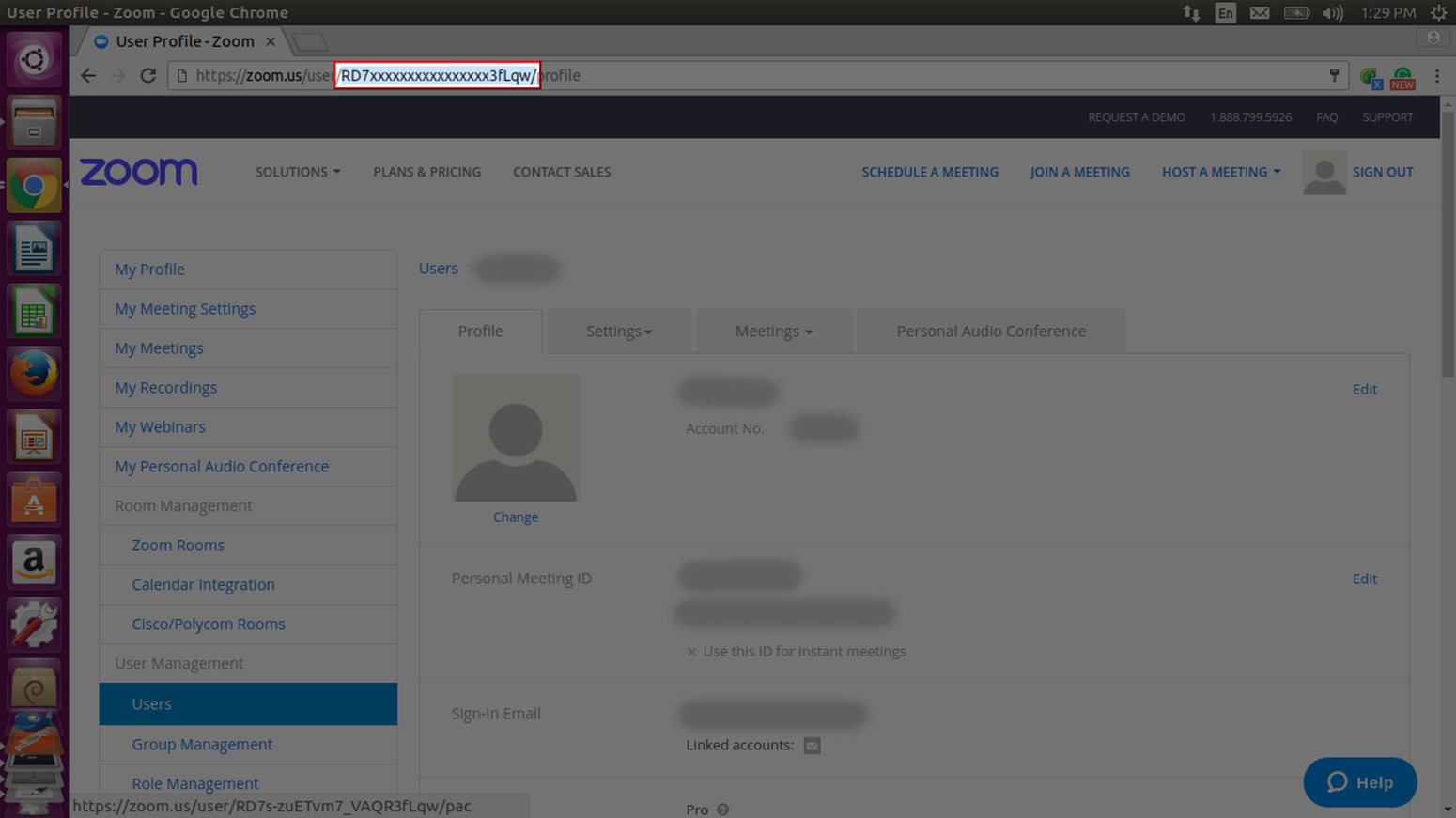The height and width of the screenshot is (818, 1456).
Task: Open the Support link
Action: click(1387, 117)
